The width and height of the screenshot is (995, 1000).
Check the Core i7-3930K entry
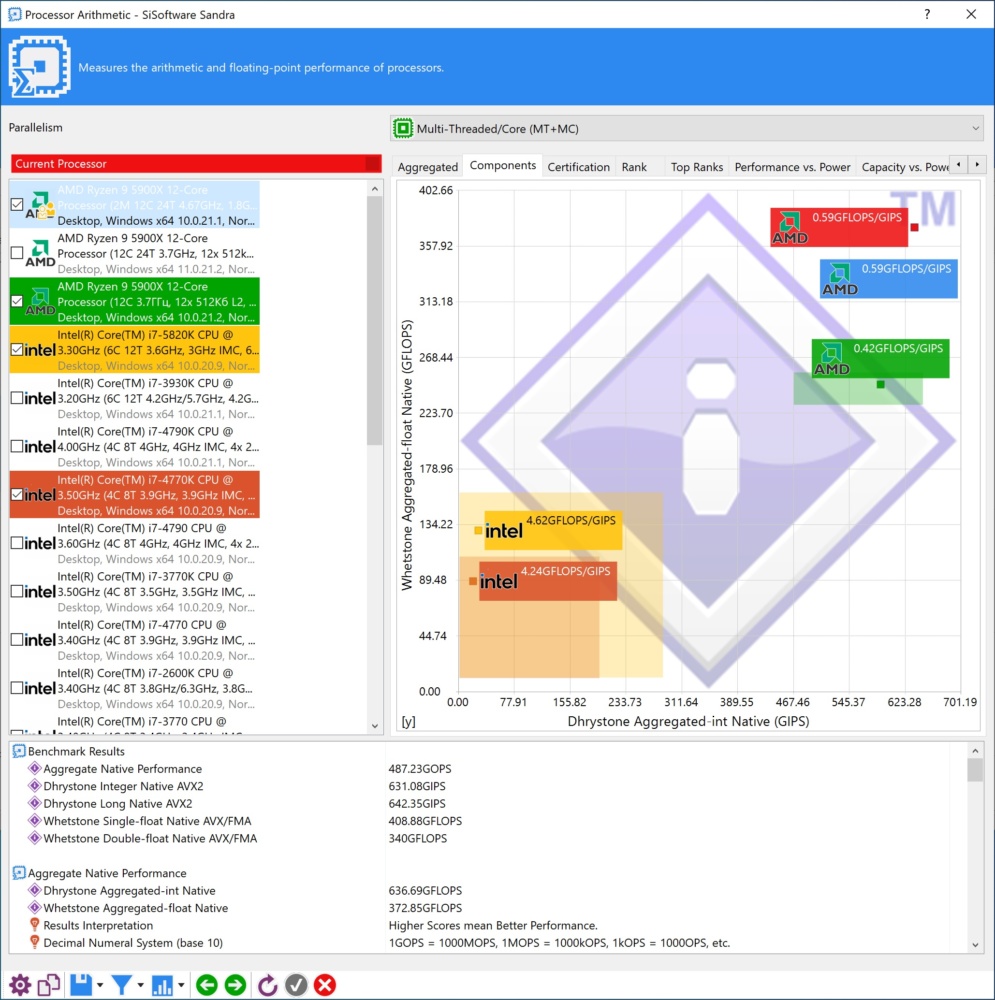[x=17, y=398]
